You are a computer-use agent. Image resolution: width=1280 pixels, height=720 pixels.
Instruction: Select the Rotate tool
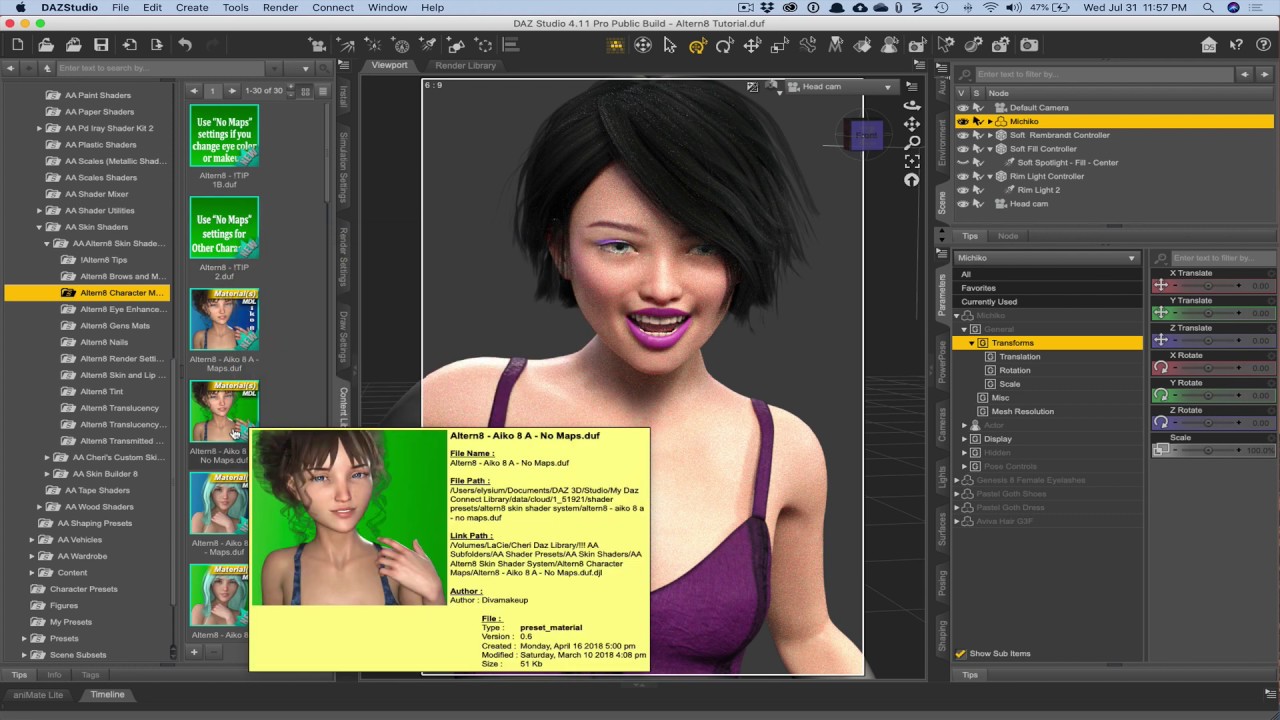[x=724, y=45]
